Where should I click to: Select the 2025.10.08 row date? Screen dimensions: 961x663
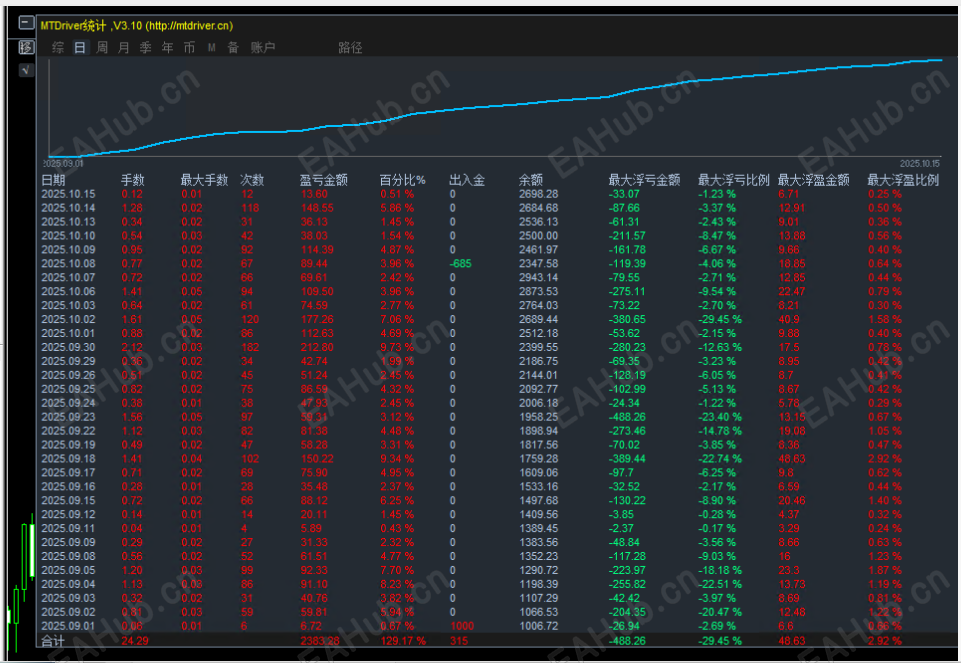tap(68, 263)
